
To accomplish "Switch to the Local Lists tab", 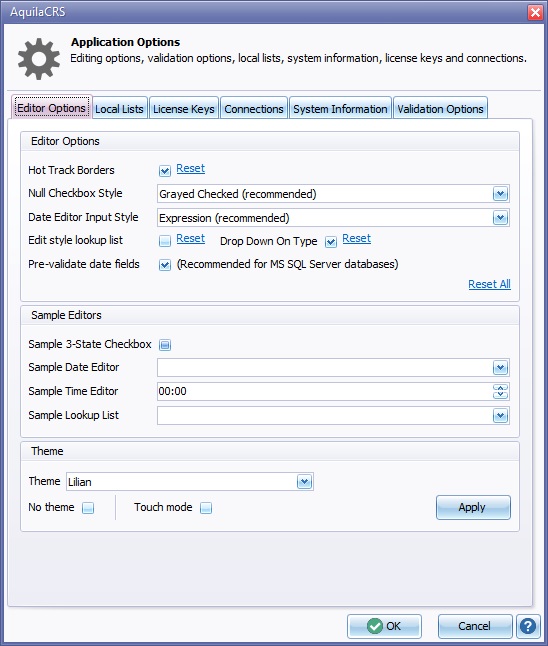I will coord(119,109).
